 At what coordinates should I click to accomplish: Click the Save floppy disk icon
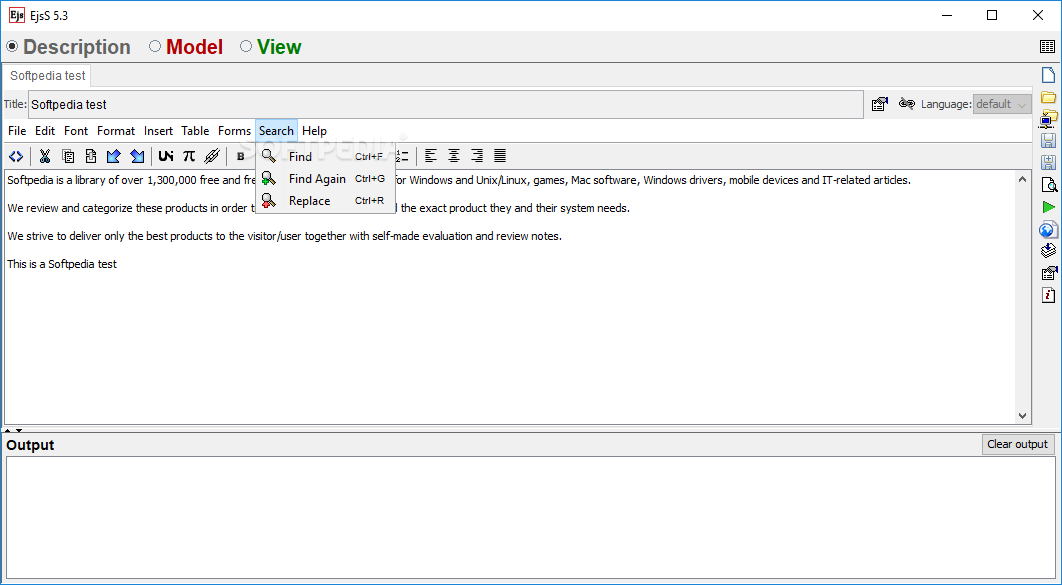[x=1048, y=141]
